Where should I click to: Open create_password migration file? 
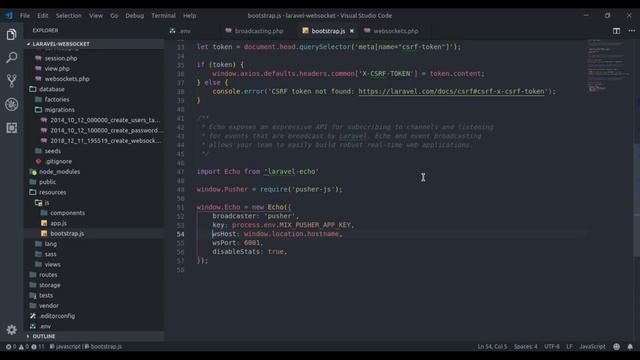click(106, 130)
